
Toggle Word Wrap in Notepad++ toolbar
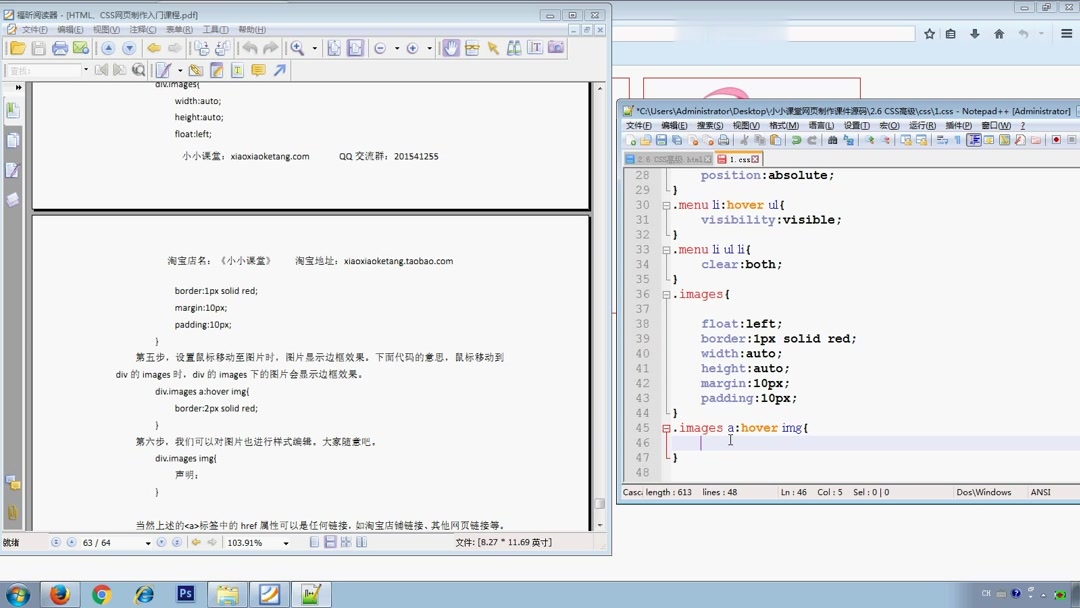coord(944,140)
